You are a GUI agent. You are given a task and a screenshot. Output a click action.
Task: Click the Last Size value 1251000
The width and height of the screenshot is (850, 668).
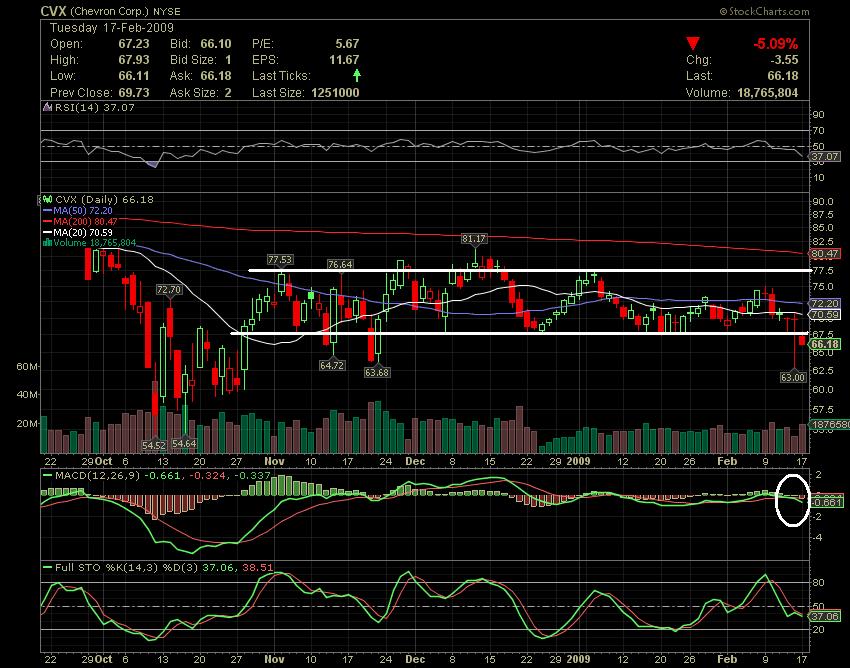point(335,92)
